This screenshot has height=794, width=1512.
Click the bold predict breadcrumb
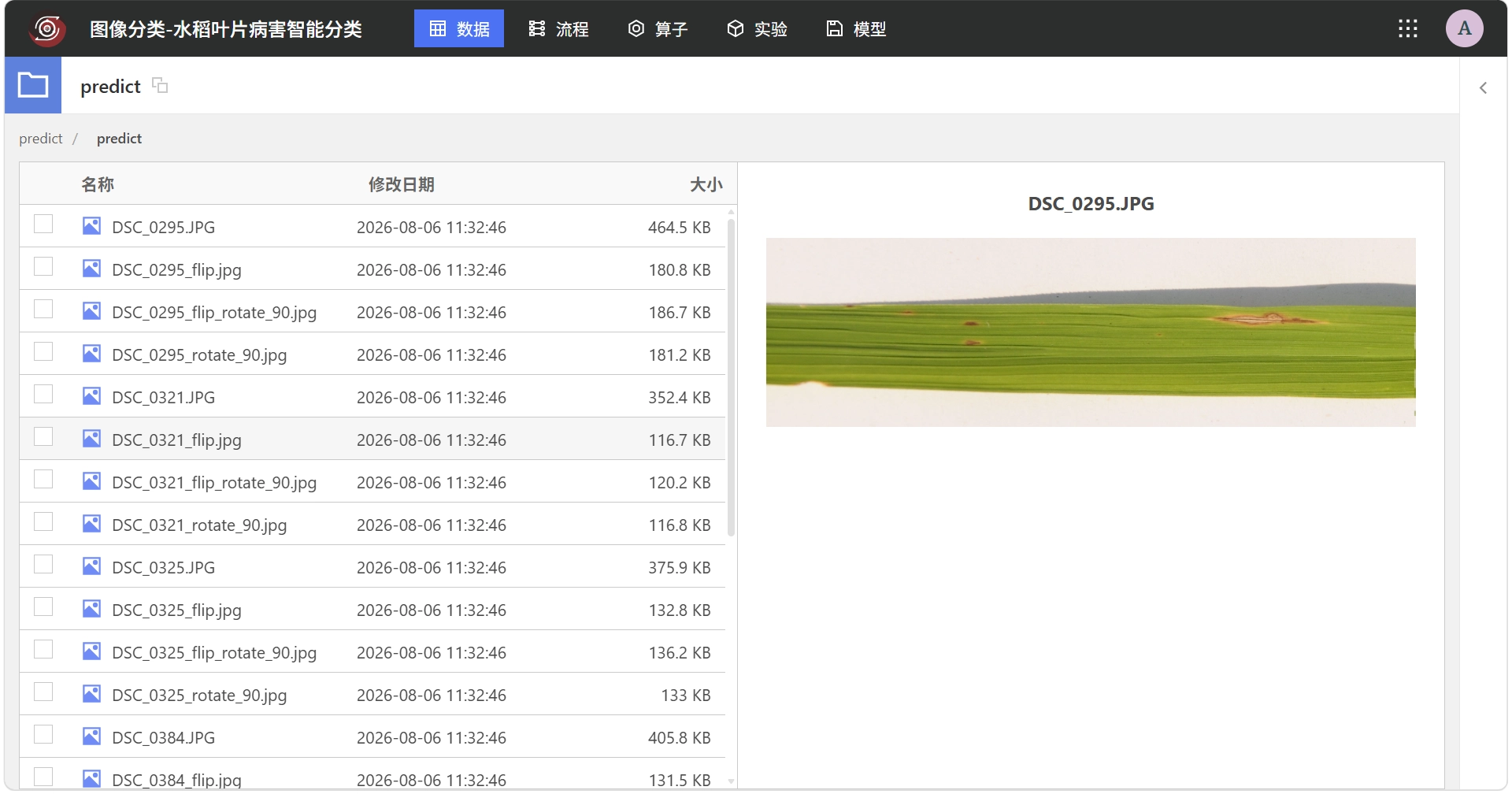coord(120,139)
